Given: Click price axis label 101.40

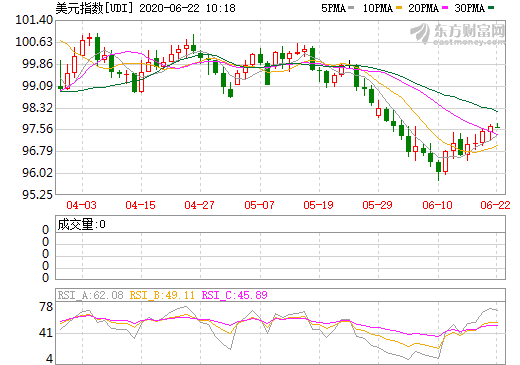Looking at the screenshot, I should click(x=34, y=20).
